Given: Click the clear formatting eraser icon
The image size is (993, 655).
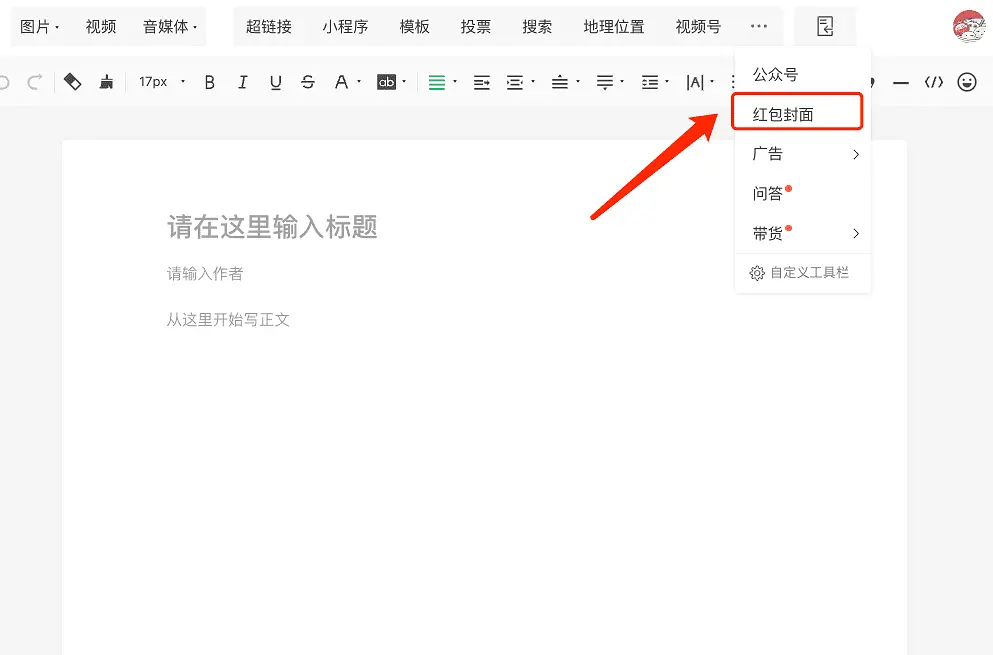Looking at the screenshot, I should (x=72, y=81).
